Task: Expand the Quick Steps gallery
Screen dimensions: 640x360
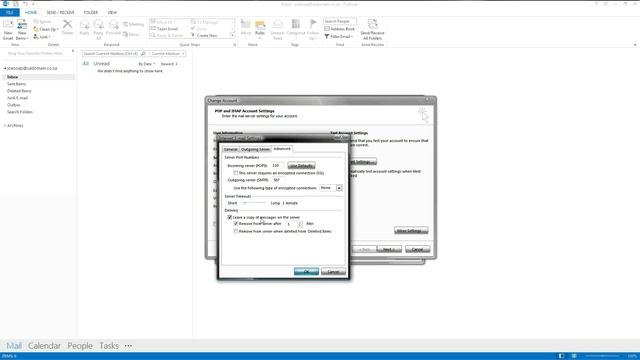Action: (x=233, y=36)
